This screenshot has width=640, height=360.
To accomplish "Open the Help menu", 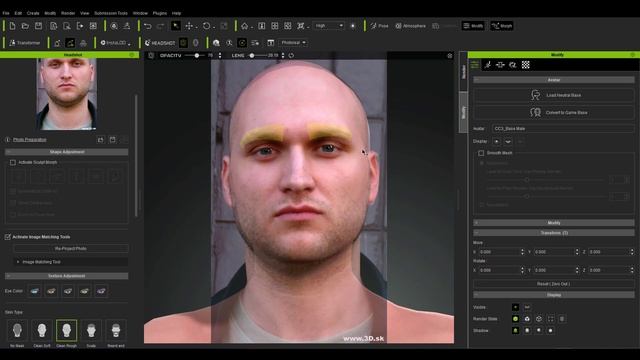I will click(x=176, y=13).
